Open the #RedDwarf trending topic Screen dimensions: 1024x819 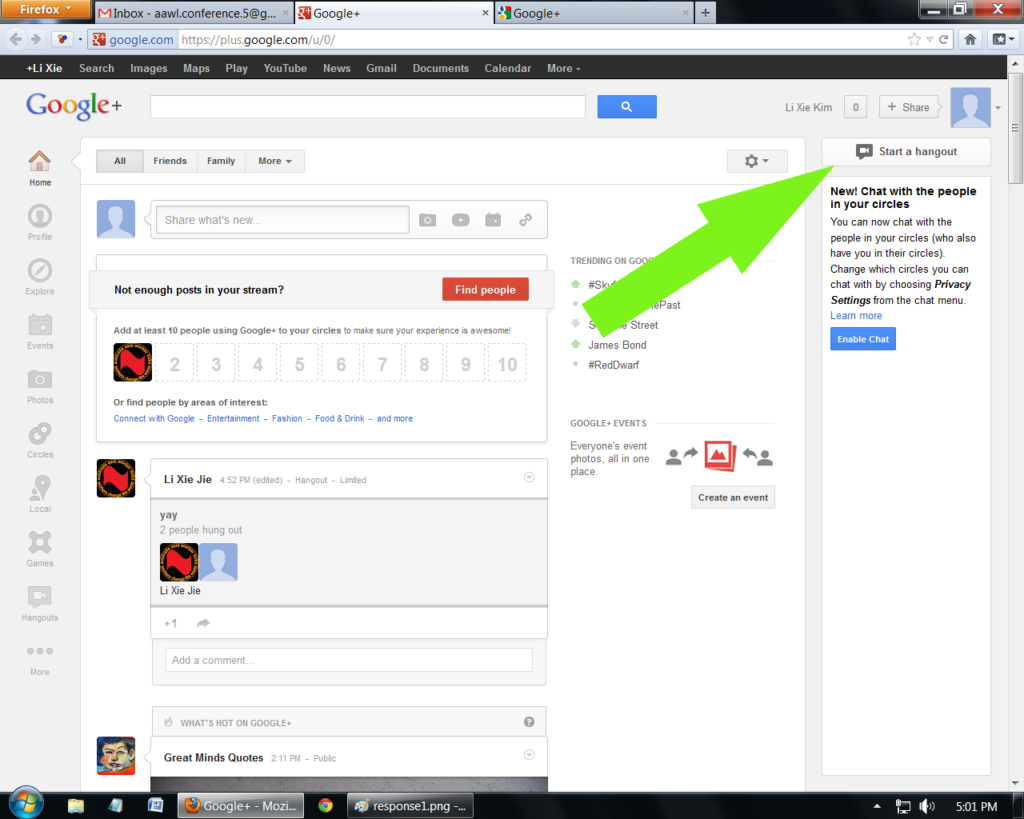(x=613, y=365)
